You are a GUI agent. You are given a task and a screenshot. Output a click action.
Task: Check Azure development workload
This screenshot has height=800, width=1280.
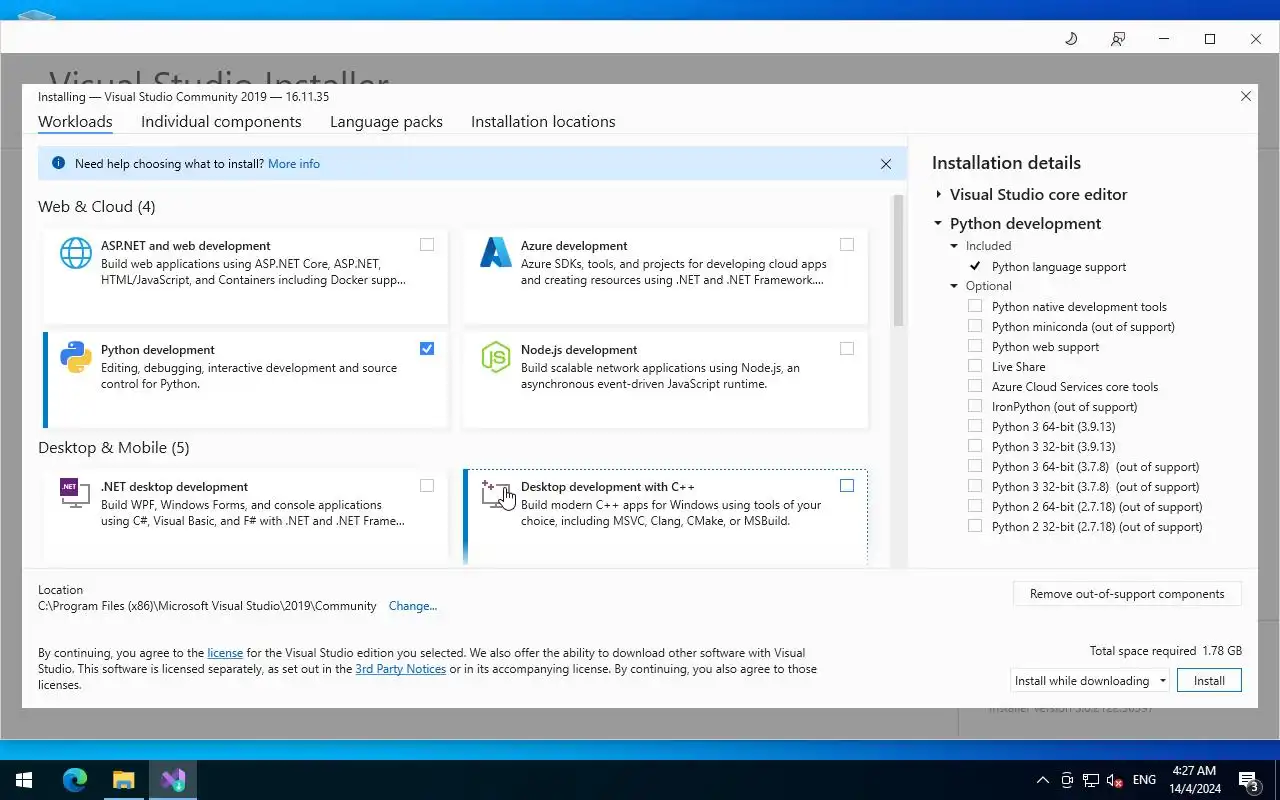[847, 245]
